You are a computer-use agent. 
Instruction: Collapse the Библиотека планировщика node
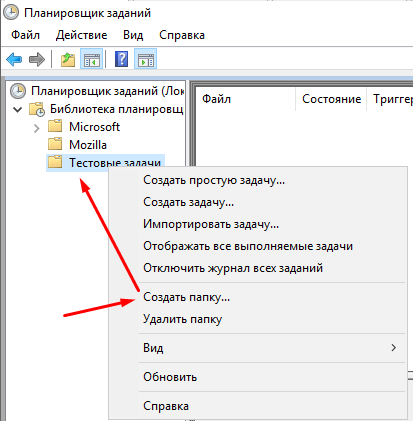[x=17, y=109]
